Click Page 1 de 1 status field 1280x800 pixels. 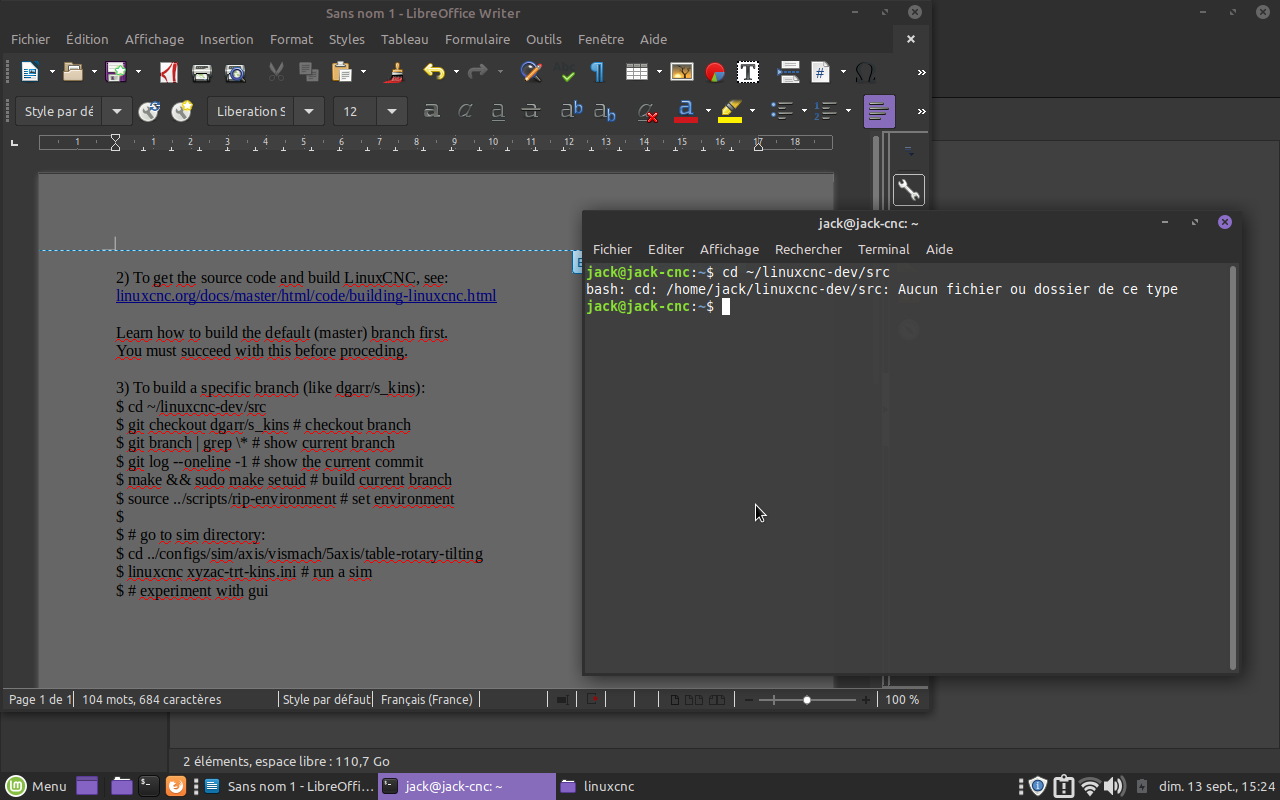pyautogui.click(x=40, y=700)
